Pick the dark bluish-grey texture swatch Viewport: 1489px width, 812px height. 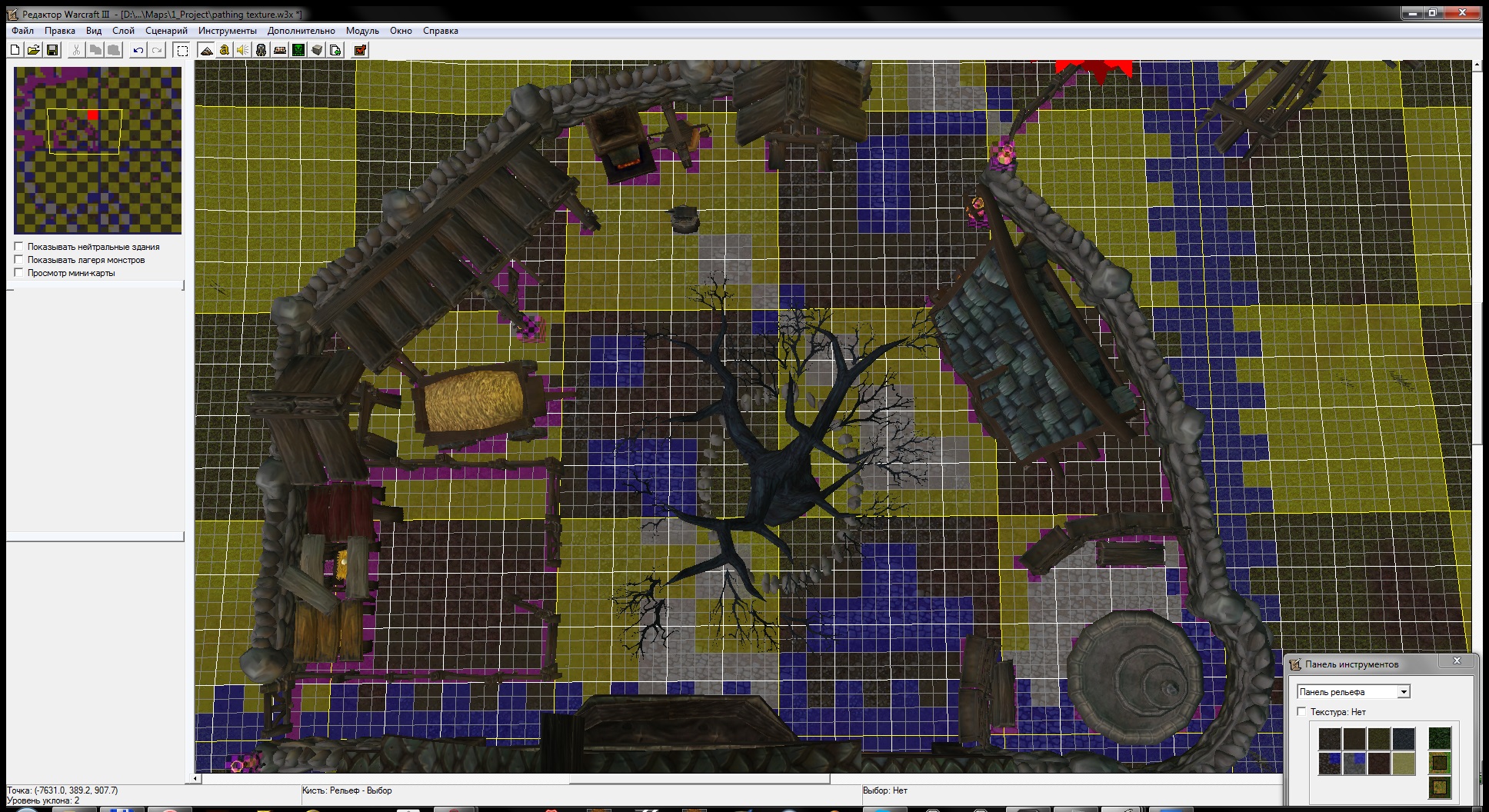[1404, 739]
